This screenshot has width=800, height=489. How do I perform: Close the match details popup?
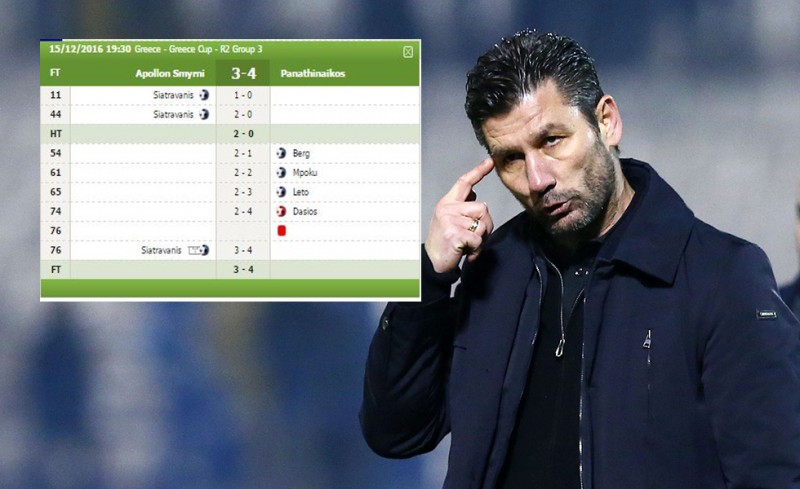408,52
